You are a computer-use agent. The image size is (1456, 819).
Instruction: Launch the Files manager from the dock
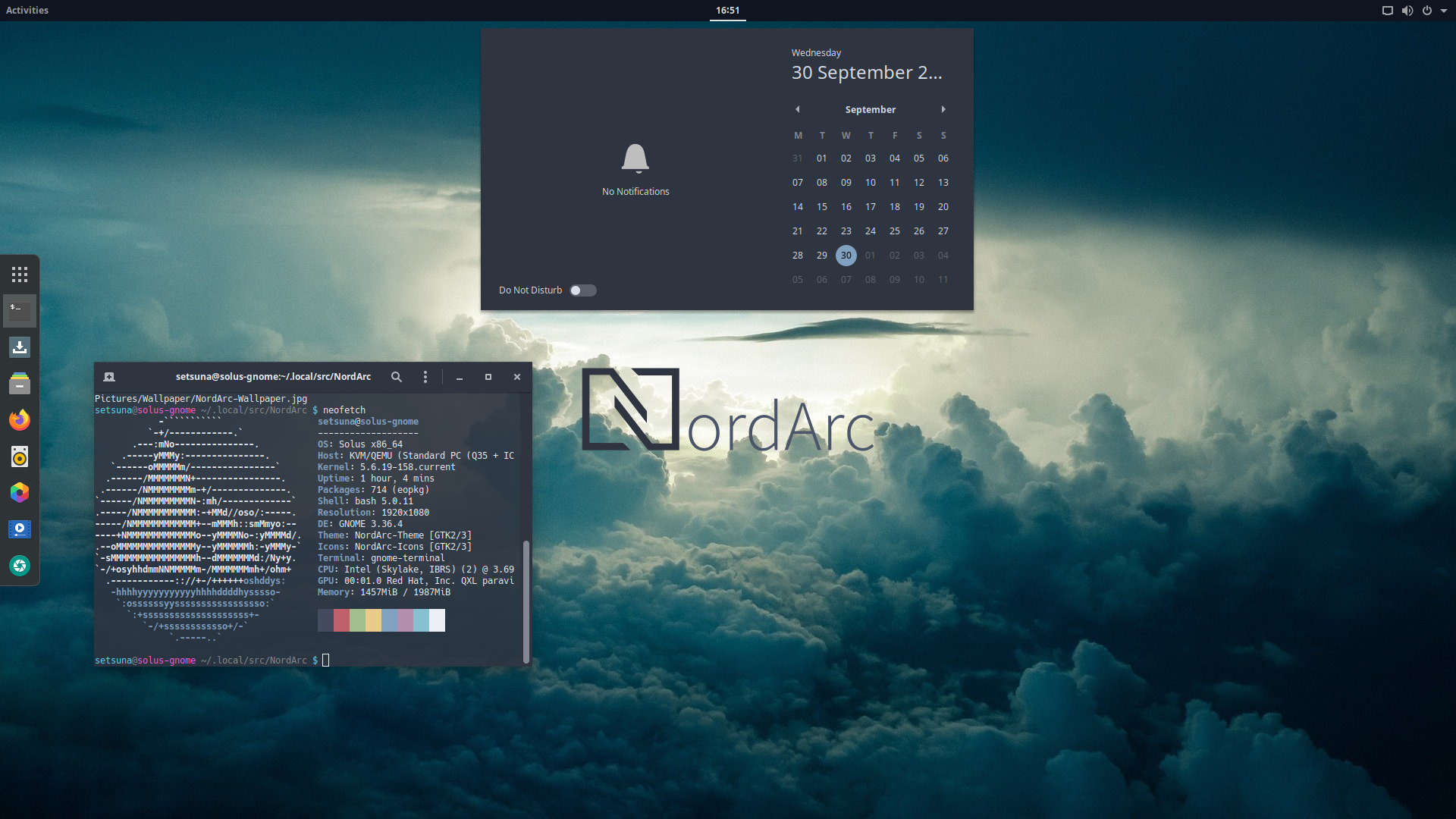tap(20, 384)
